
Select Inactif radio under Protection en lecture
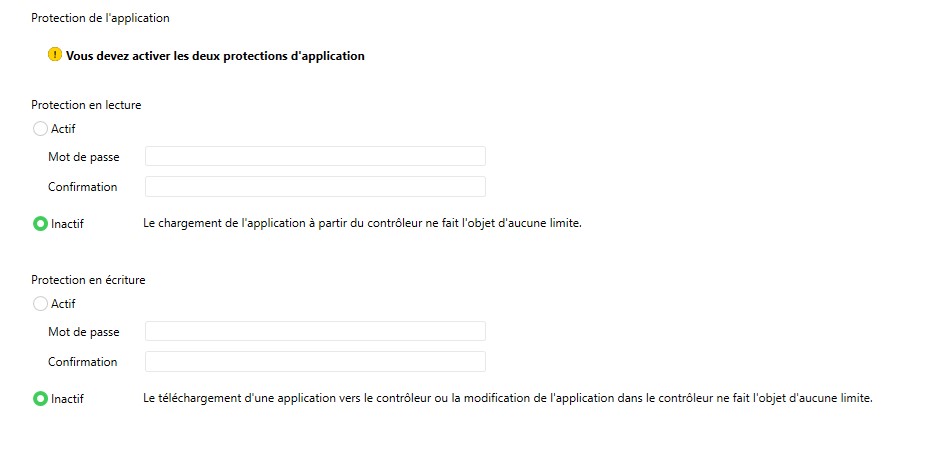40,224
